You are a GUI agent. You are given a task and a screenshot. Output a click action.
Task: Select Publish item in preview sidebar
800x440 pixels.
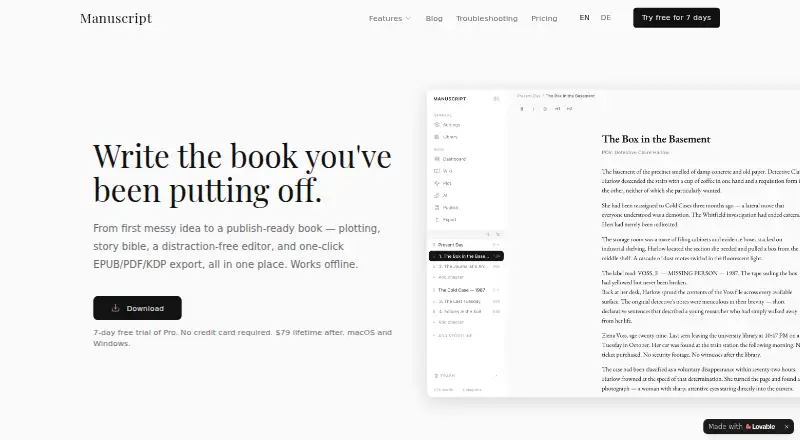coord(446,208)
